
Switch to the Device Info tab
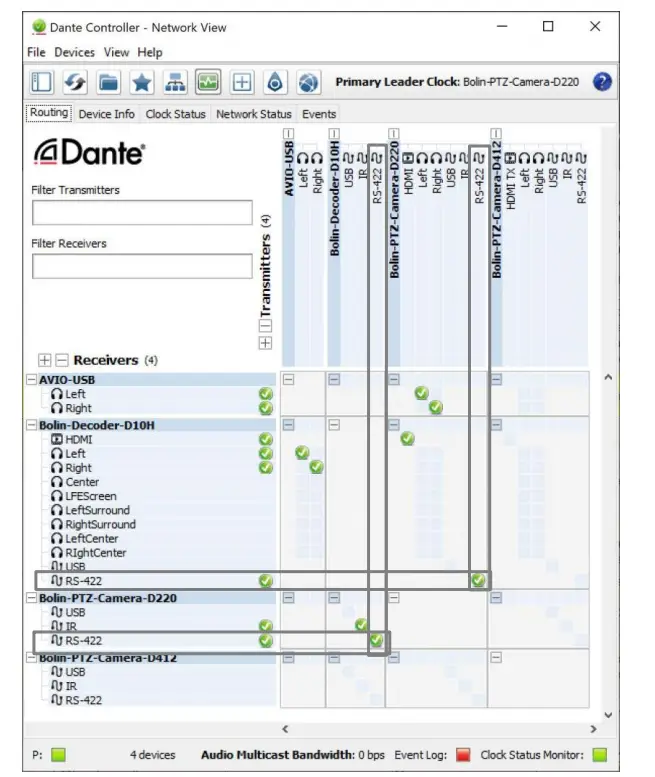[x=107, y=114]
